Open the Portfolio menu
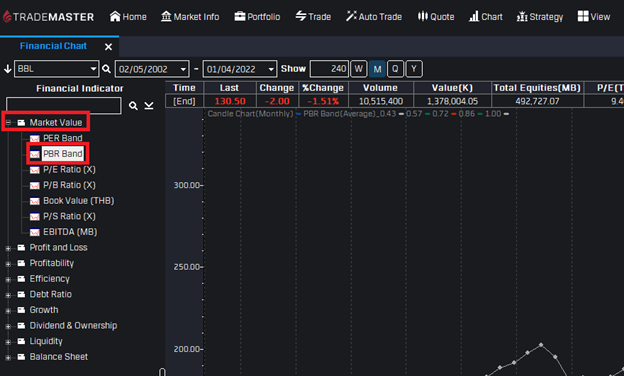 [x=257, y=17]
